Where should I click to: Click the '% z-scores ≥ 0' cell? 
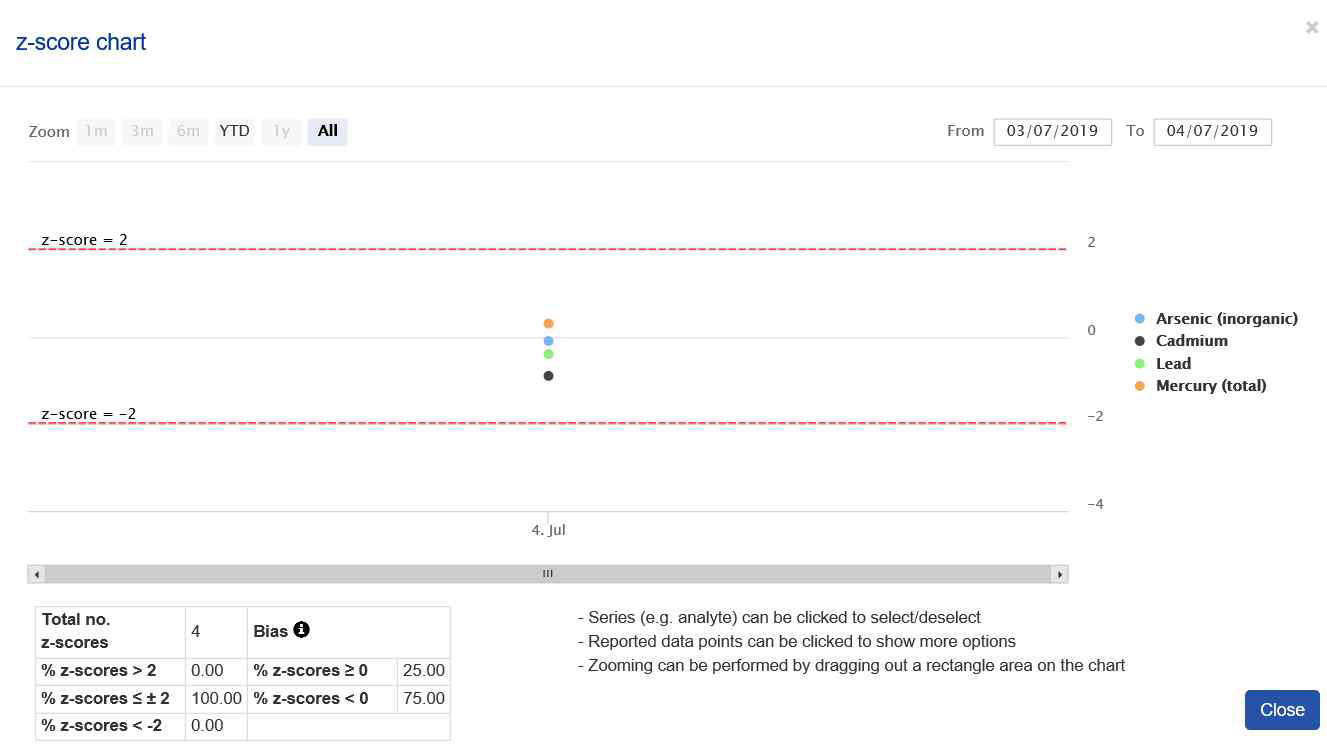coord(322,670)
